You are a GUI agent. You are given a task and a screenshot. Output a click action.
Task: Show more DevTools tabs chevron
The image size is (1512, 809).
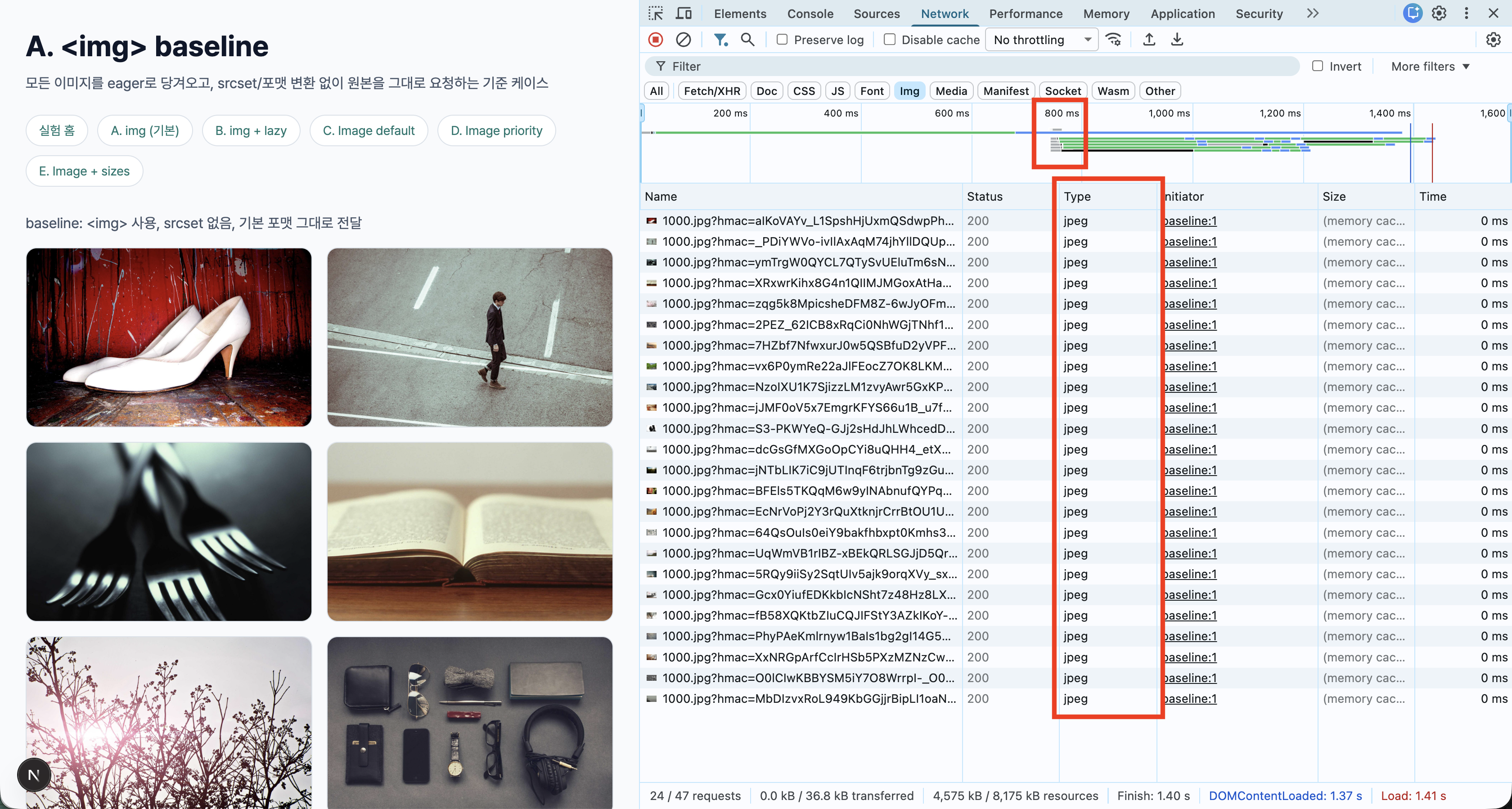[1313, 13]
